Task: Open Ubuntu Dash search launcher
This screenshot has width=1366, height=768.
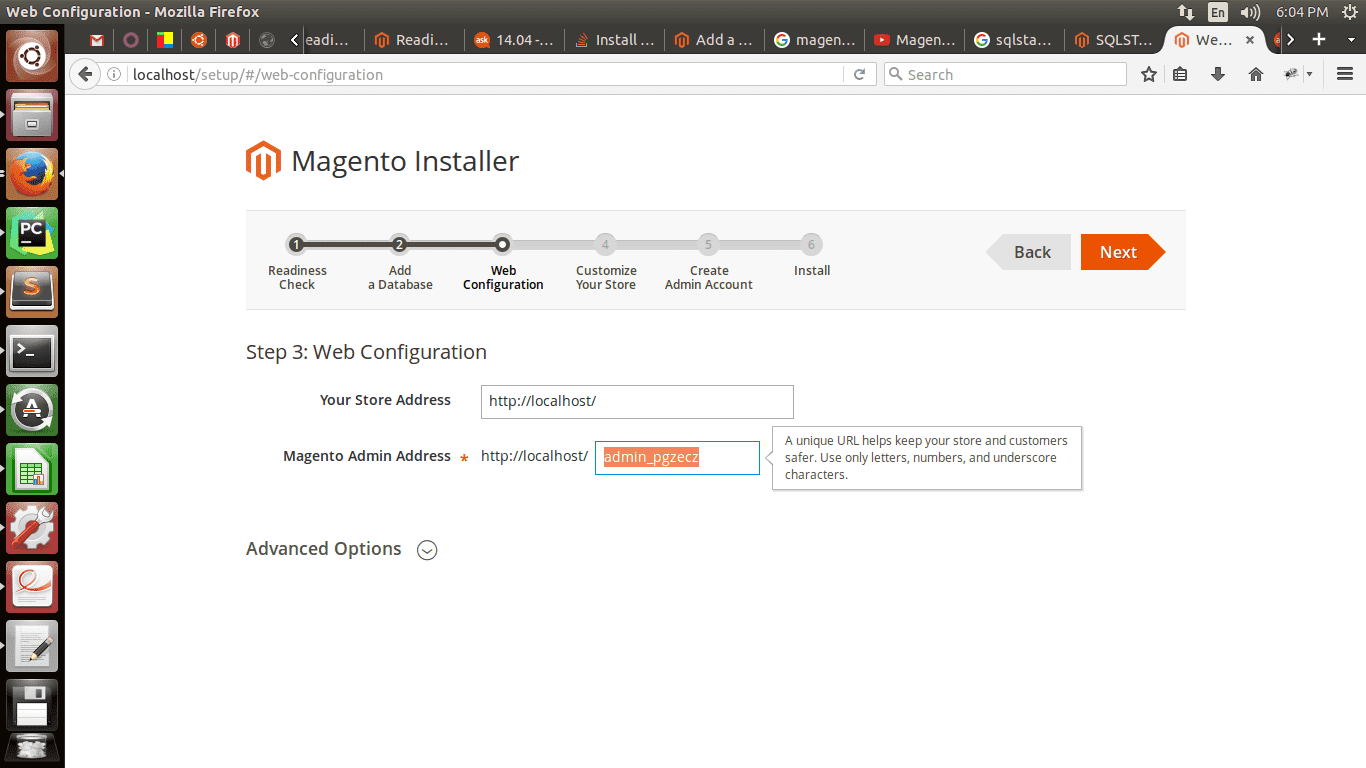Action: pyautogui.click(x=32, y=56)
